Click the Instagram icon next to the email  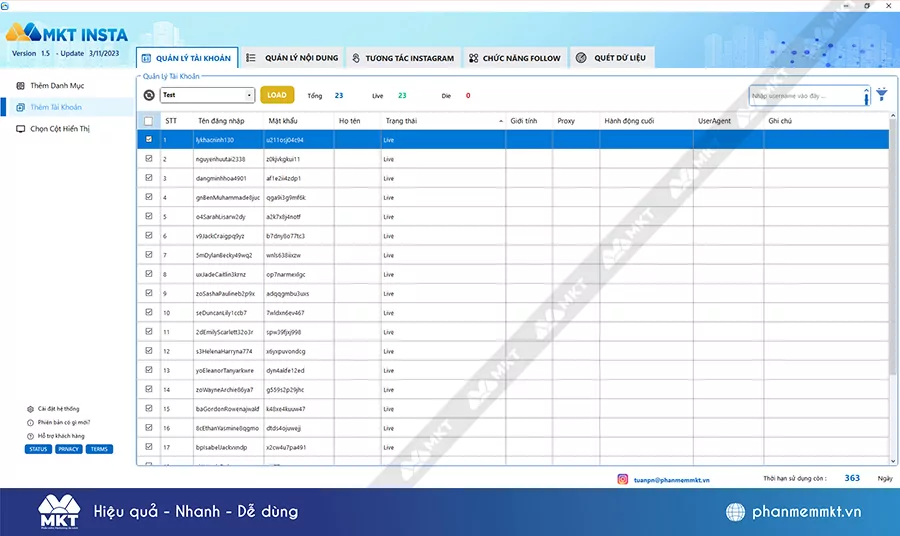(x=622, y=479)
